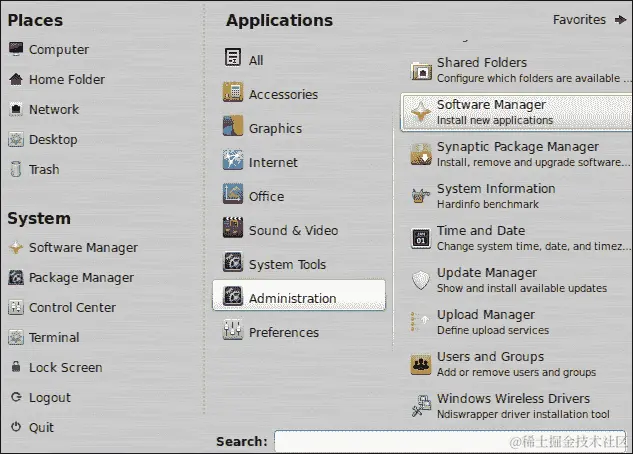633x454 pixels.
Task: Open Home Folder label in Places
Action: tap(67, 80)
